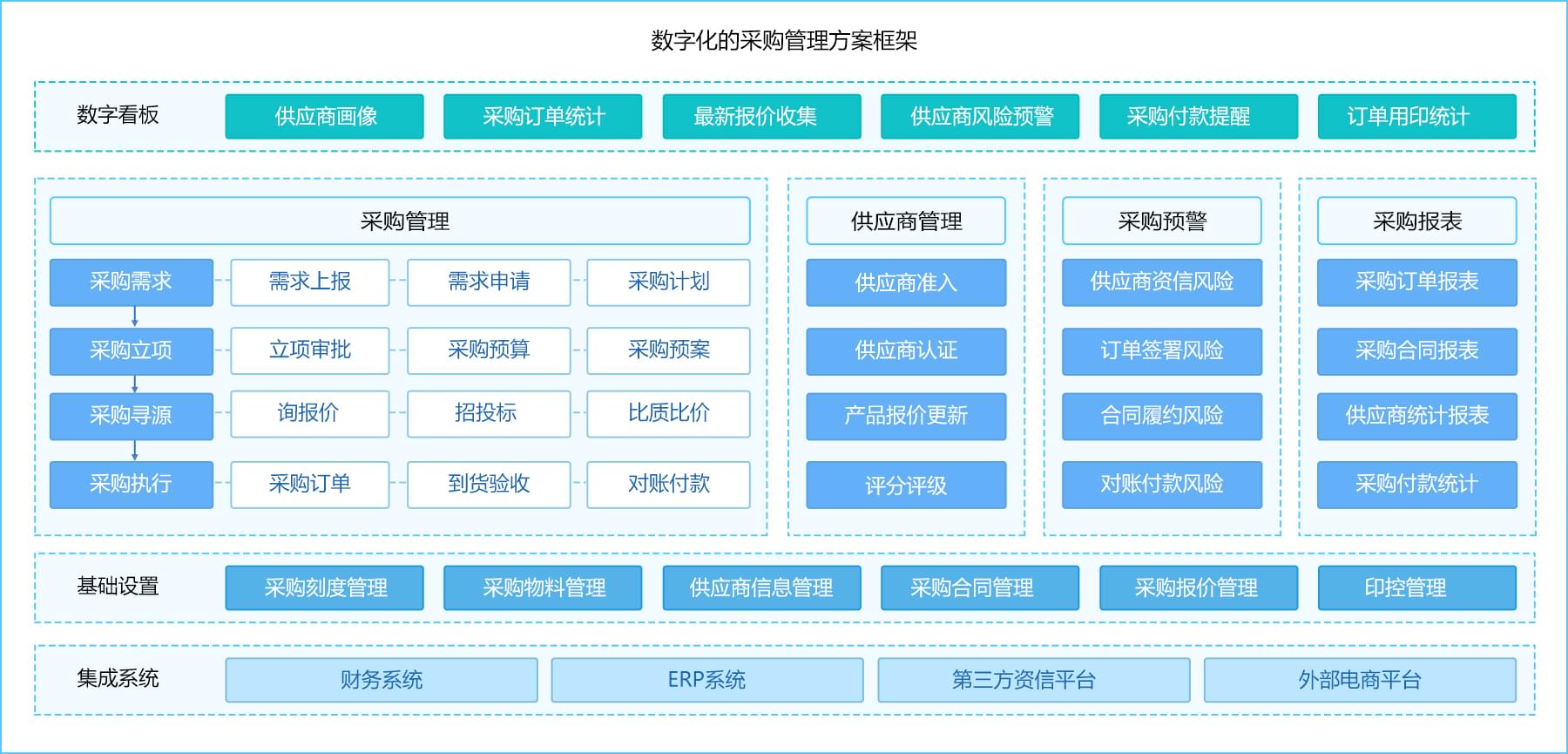Select the 合同履约风险 block

pos(1161,416)
